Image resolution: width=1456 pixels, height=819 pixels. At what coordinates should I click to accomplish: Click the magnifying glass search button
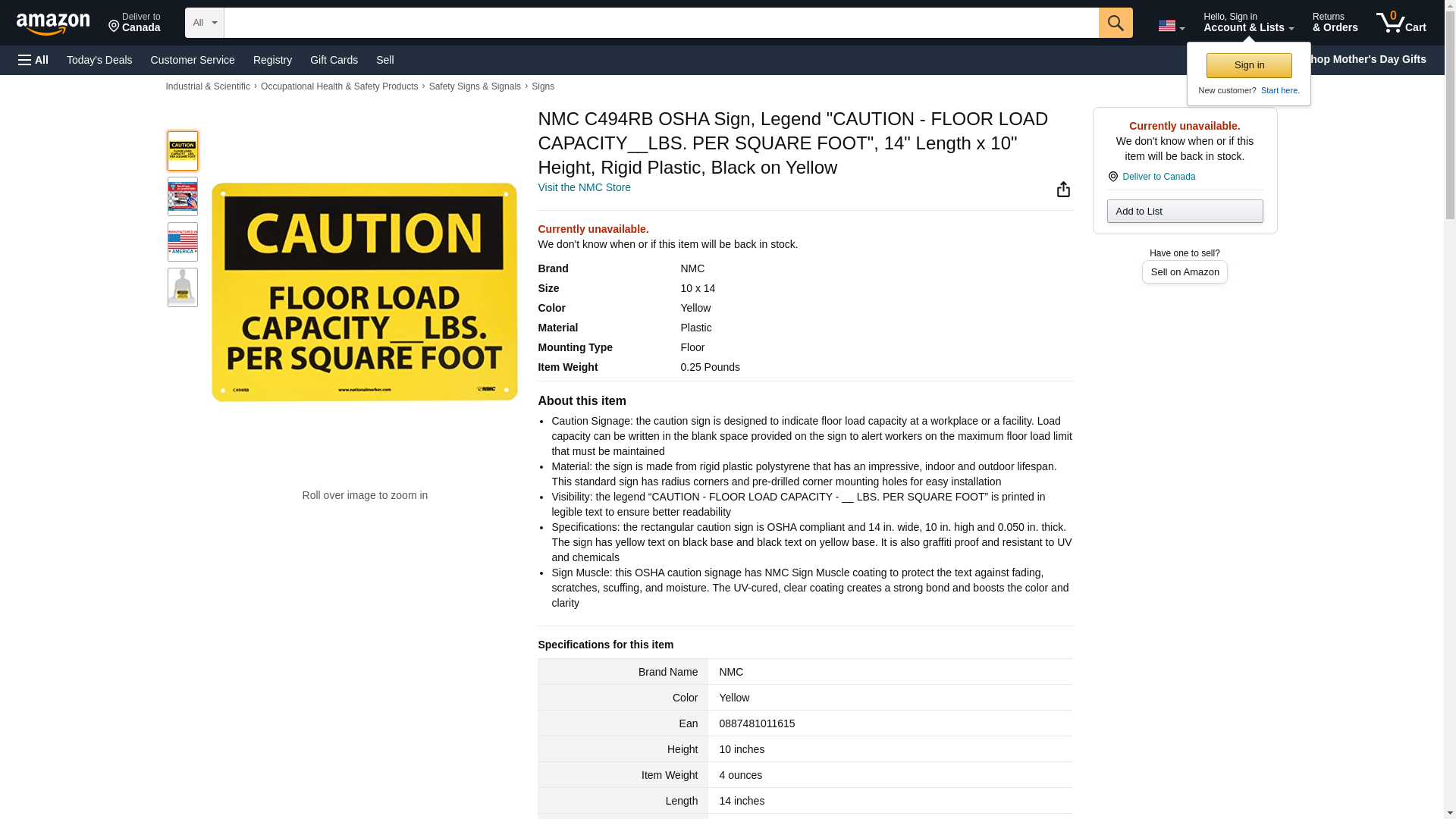pyautogui.click(x=1115, y=23)
